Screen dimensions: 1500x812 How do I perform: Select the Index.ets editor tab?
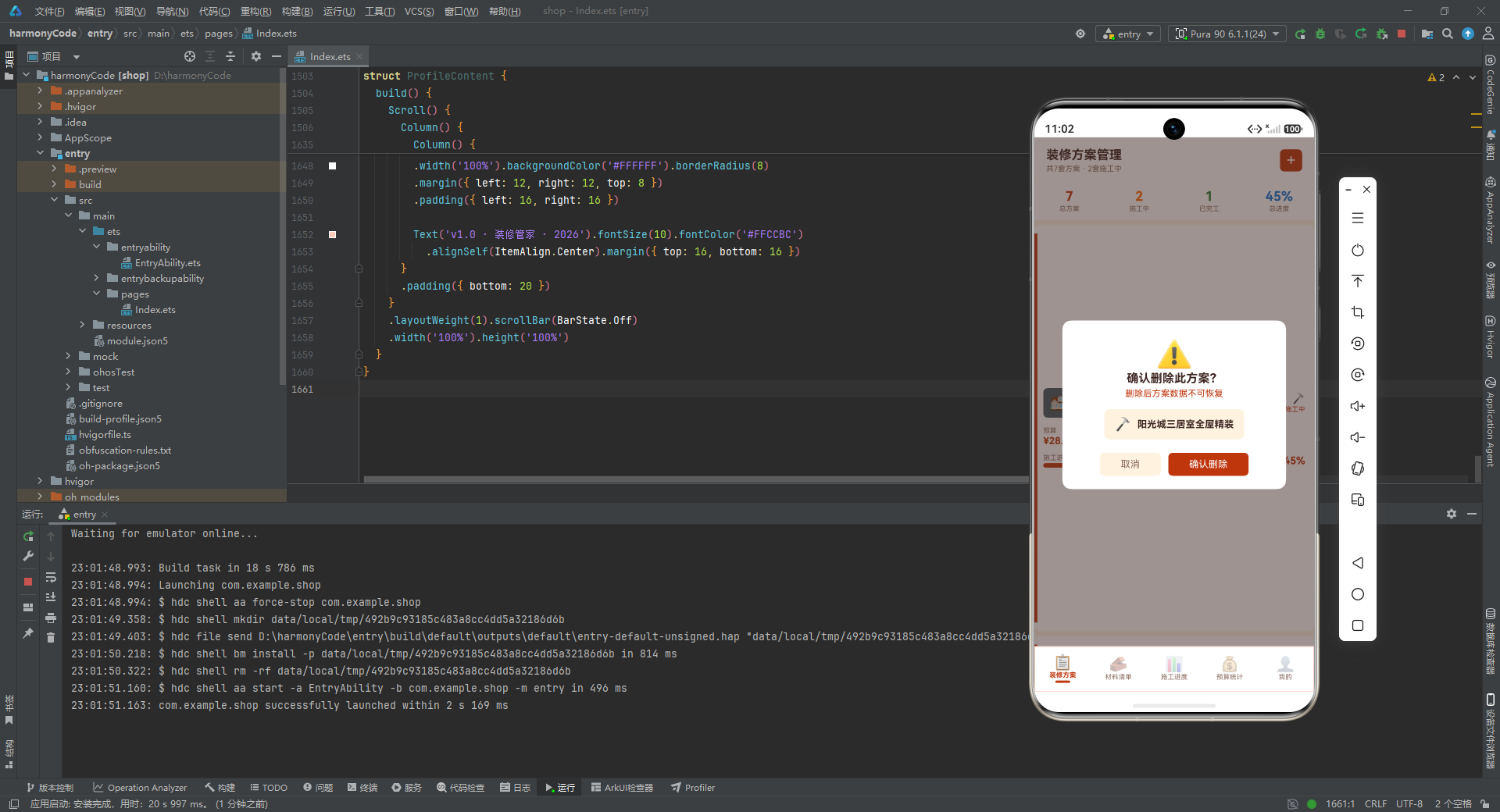[329, 56]
